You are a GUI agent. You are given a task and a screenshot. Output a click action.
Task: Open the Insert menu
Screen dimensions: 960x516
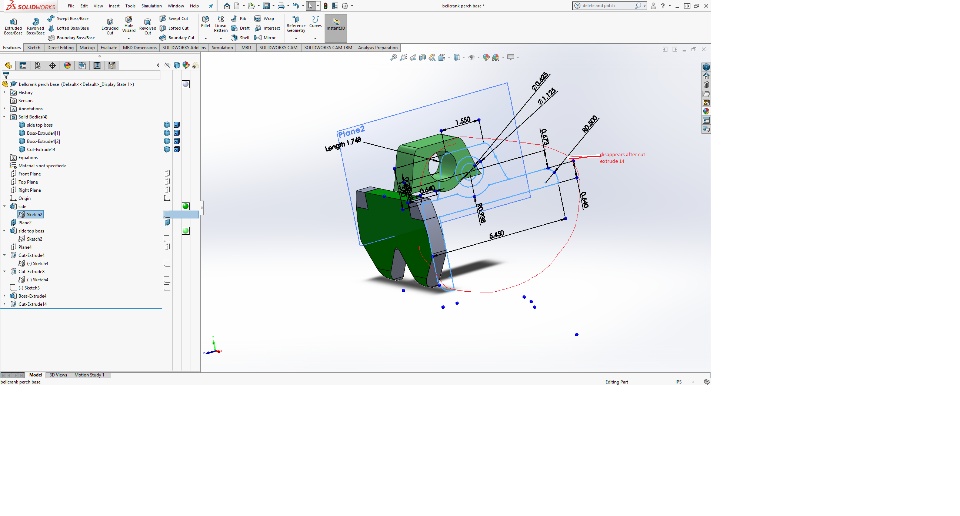114,6
